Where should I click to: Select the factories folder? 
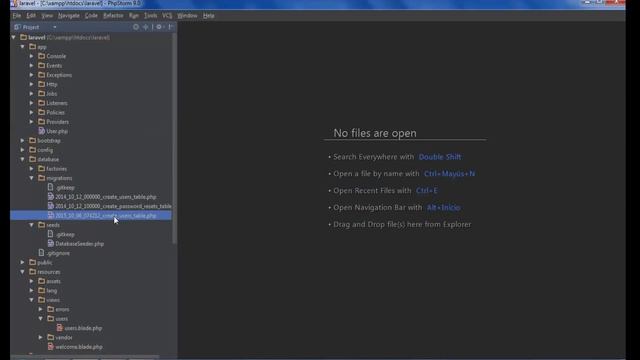click(56, 169)
